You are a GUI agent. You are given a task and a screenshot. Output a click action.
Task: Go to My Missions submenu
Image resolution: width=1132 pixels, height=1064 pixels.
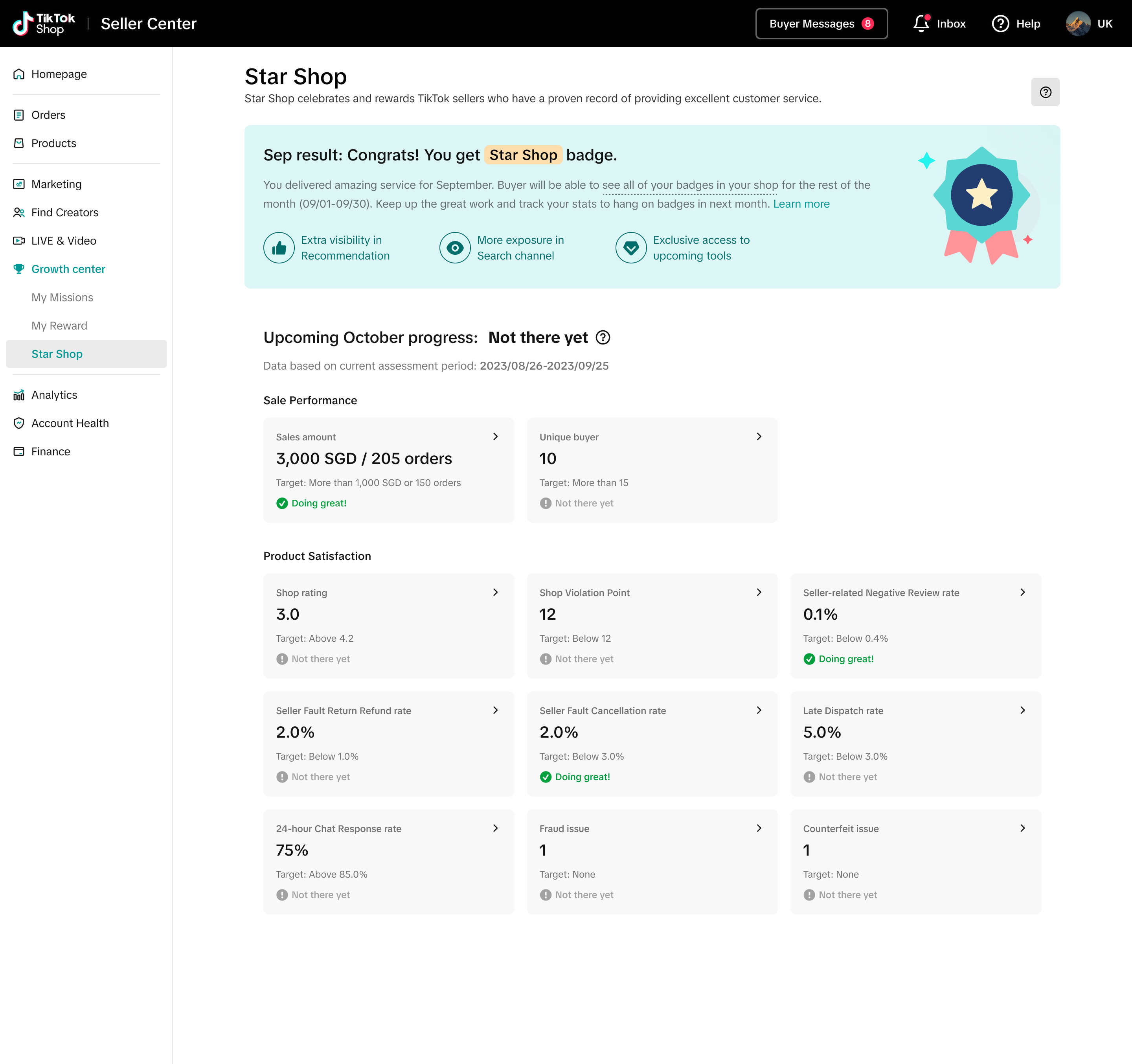coord(62,297)
